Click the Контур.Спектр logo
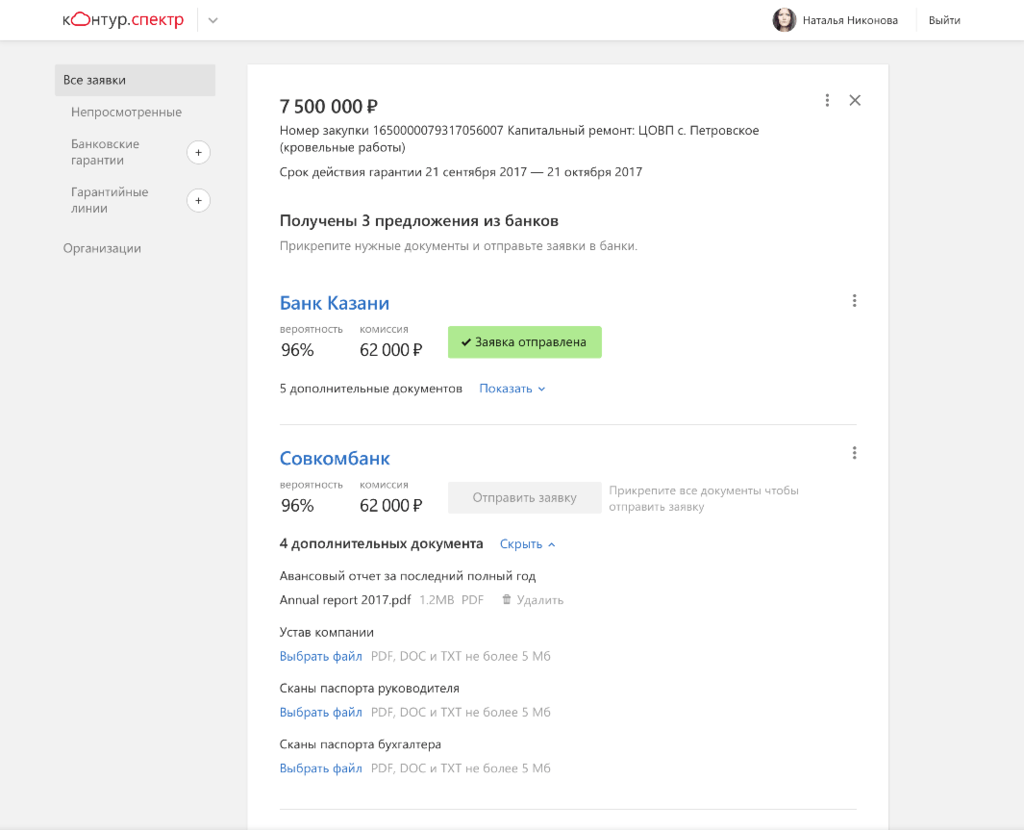The width and height of the screenshot is (1024, 830). tap(123, 20)
